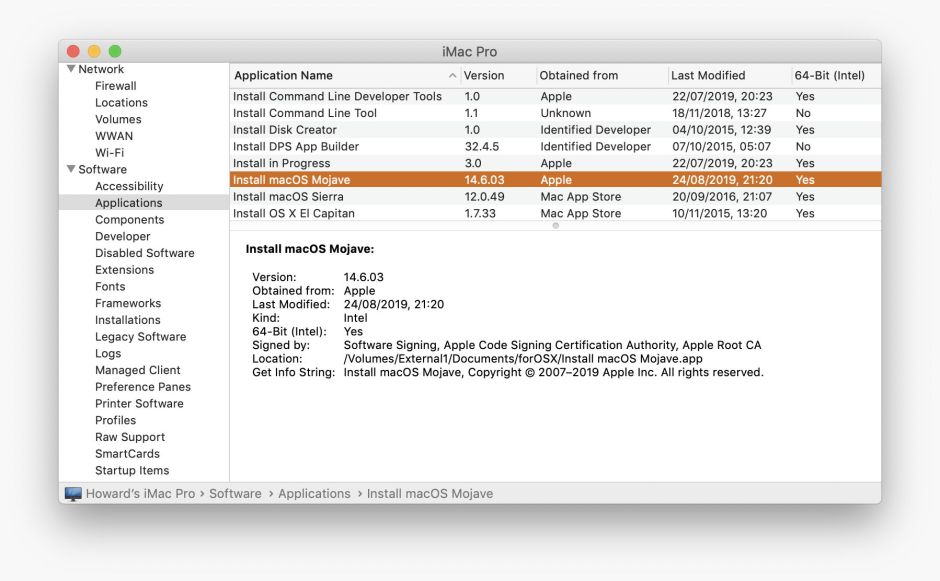Select Extensions under Software
Viewport: 940px width, 581px height.
click(x=124, y=270)
